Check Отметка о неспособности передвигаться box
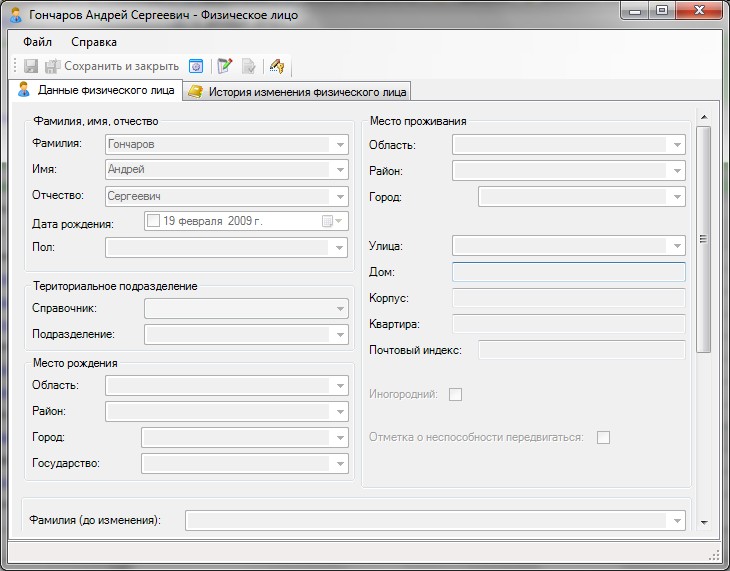 [603, 437]
